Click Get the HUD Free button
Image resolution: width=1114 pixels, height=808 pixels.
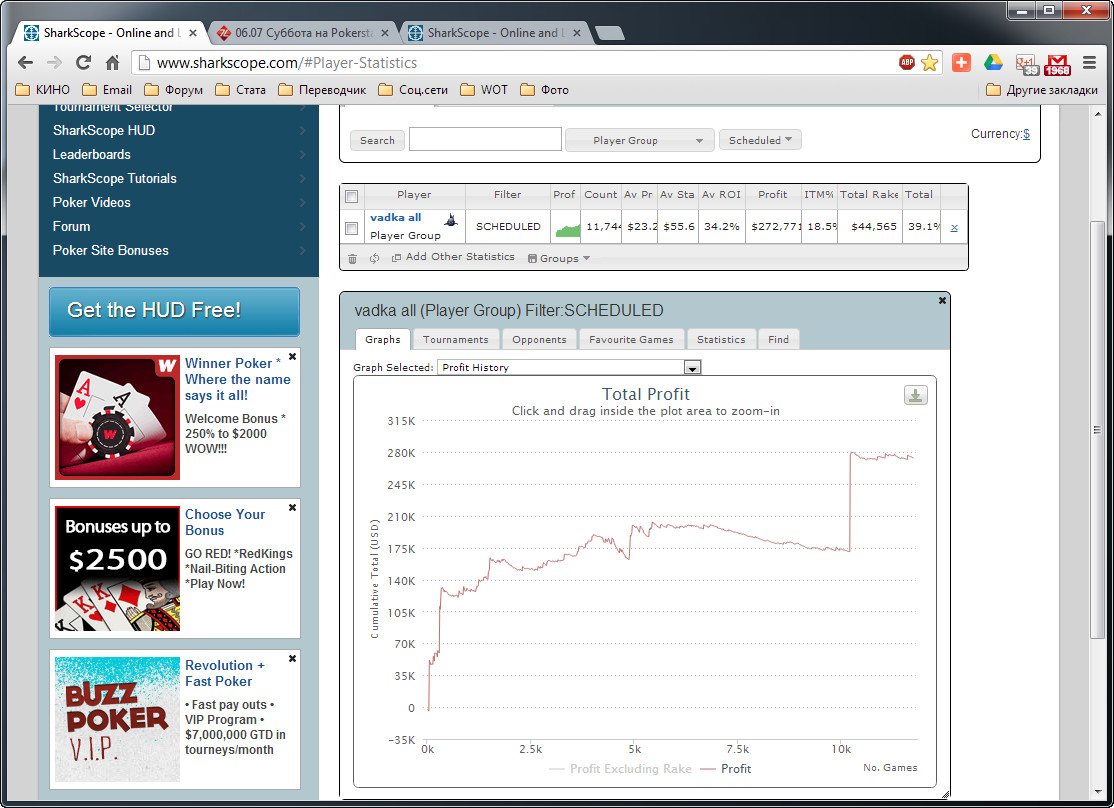pos(174,311)
